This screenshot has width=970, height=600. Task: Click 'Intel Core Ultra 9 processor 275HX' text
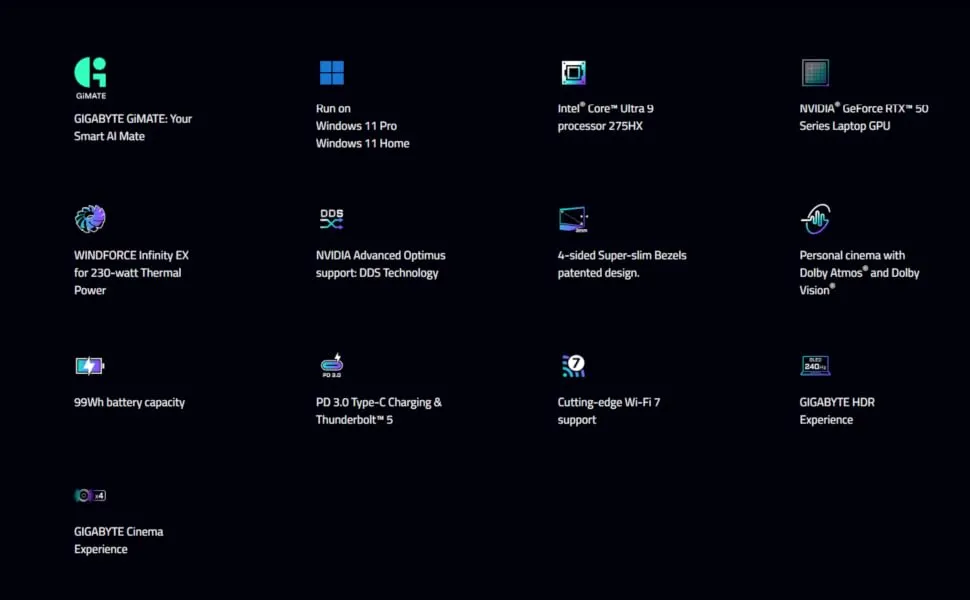(606, 117)
